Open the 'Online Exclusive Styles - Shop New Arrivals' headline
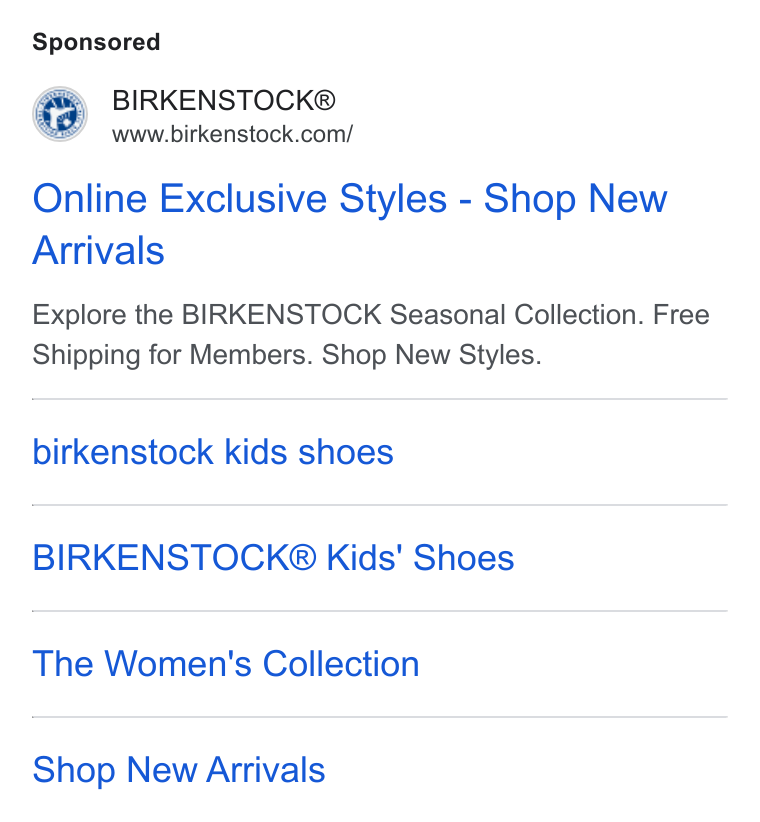This screenshot has height=822, width=760. click(350, 224)
